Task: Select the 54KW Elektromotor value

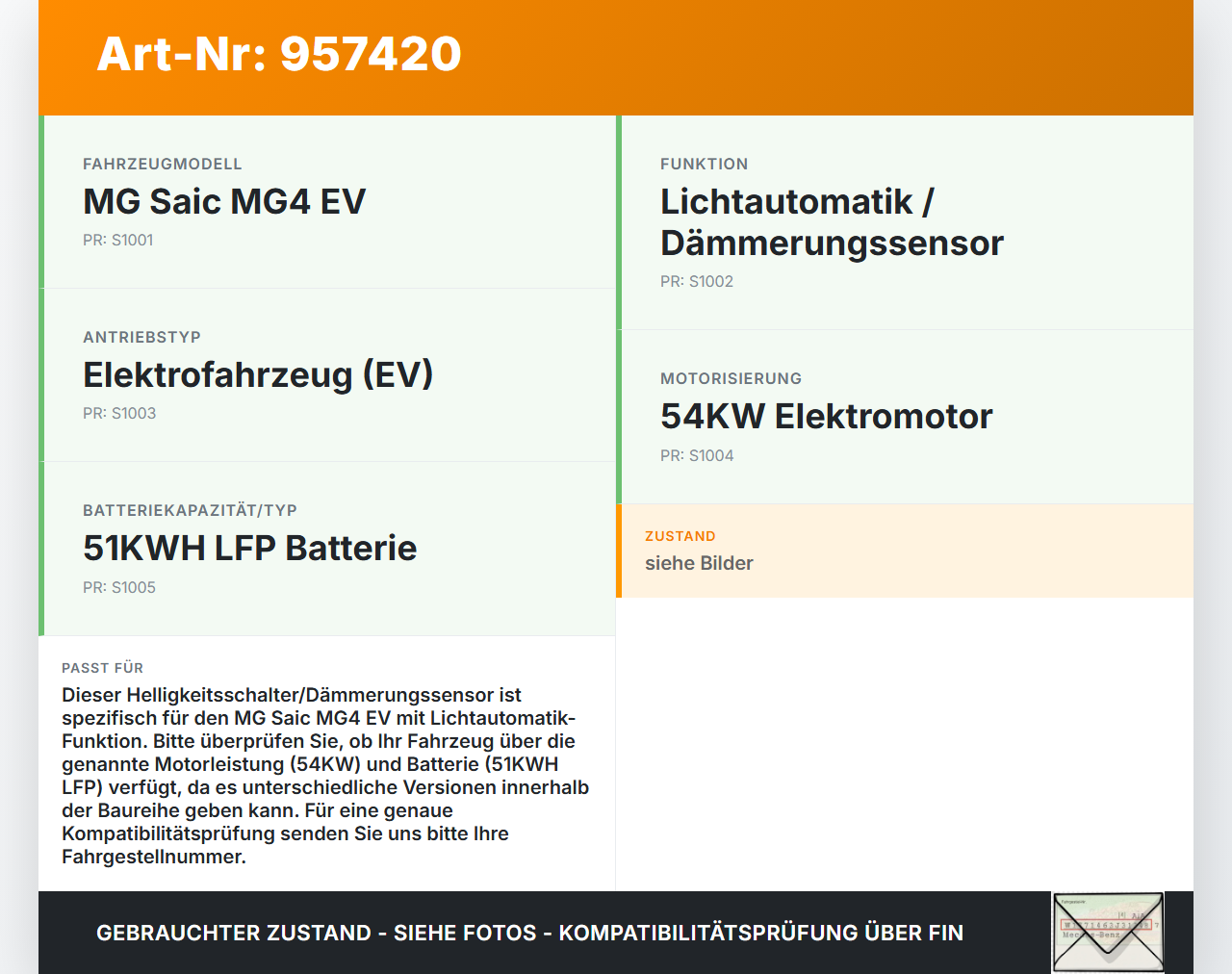Action: (x=826, y=417)
